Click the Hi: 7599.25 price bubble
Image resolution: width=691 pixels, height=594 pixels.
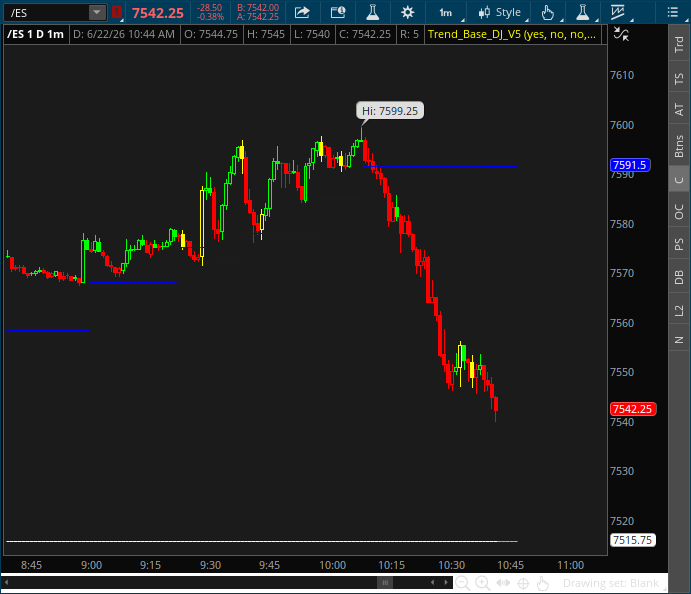390,111
